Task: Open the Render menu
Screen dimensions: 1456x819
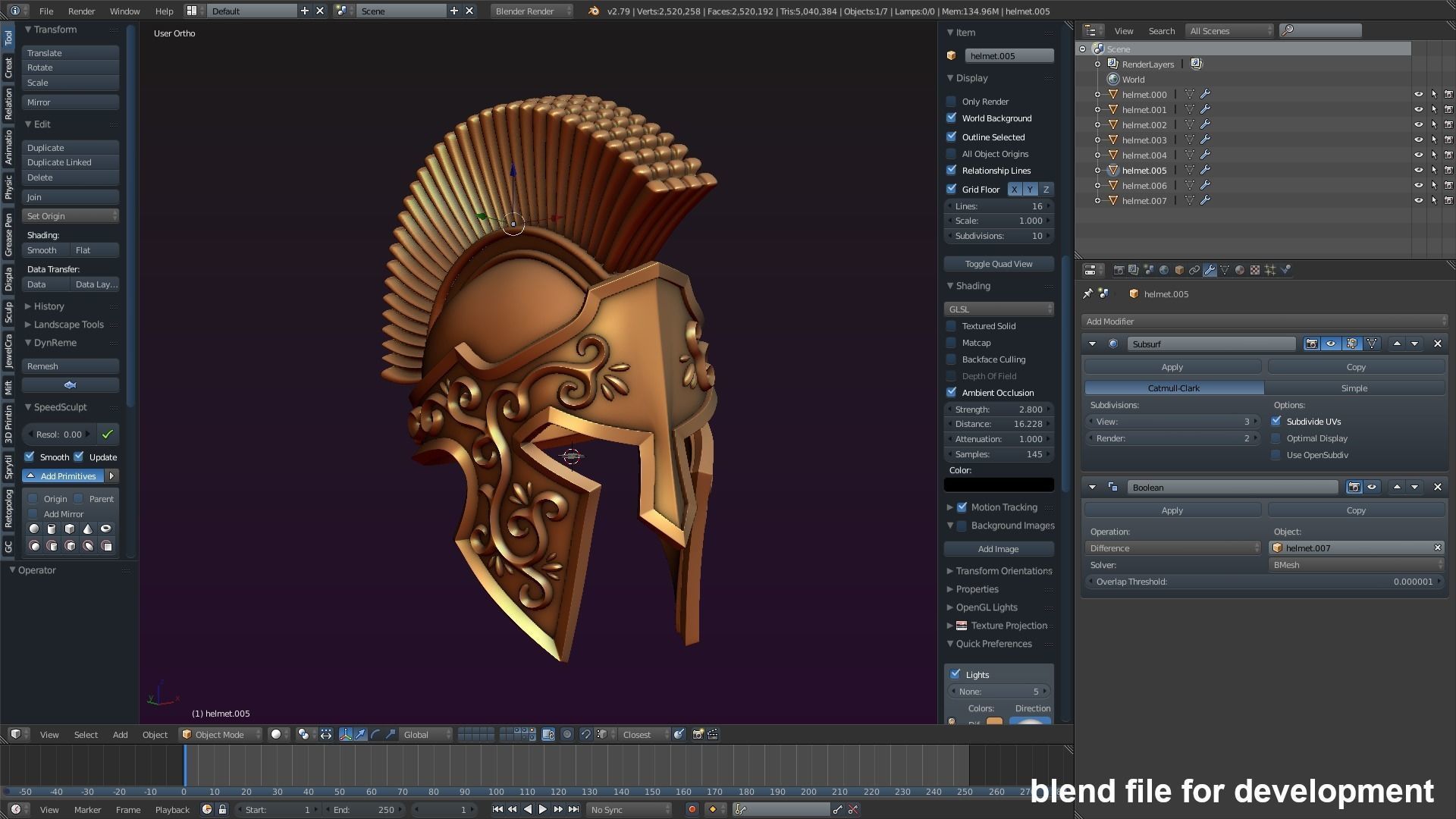Action: coord(81,11)
